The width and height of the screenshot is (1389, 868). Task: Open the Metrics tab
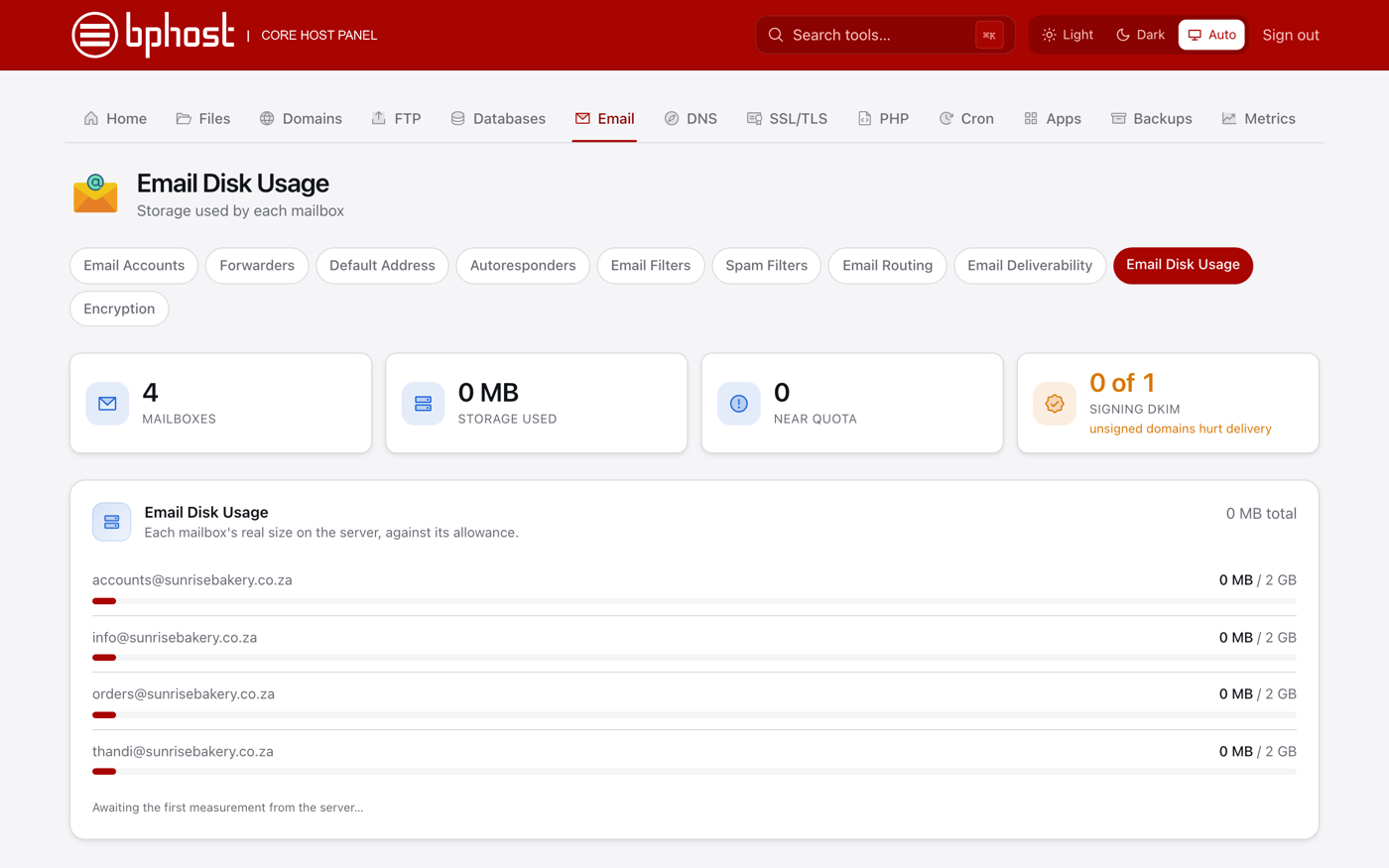point(1258,118)
